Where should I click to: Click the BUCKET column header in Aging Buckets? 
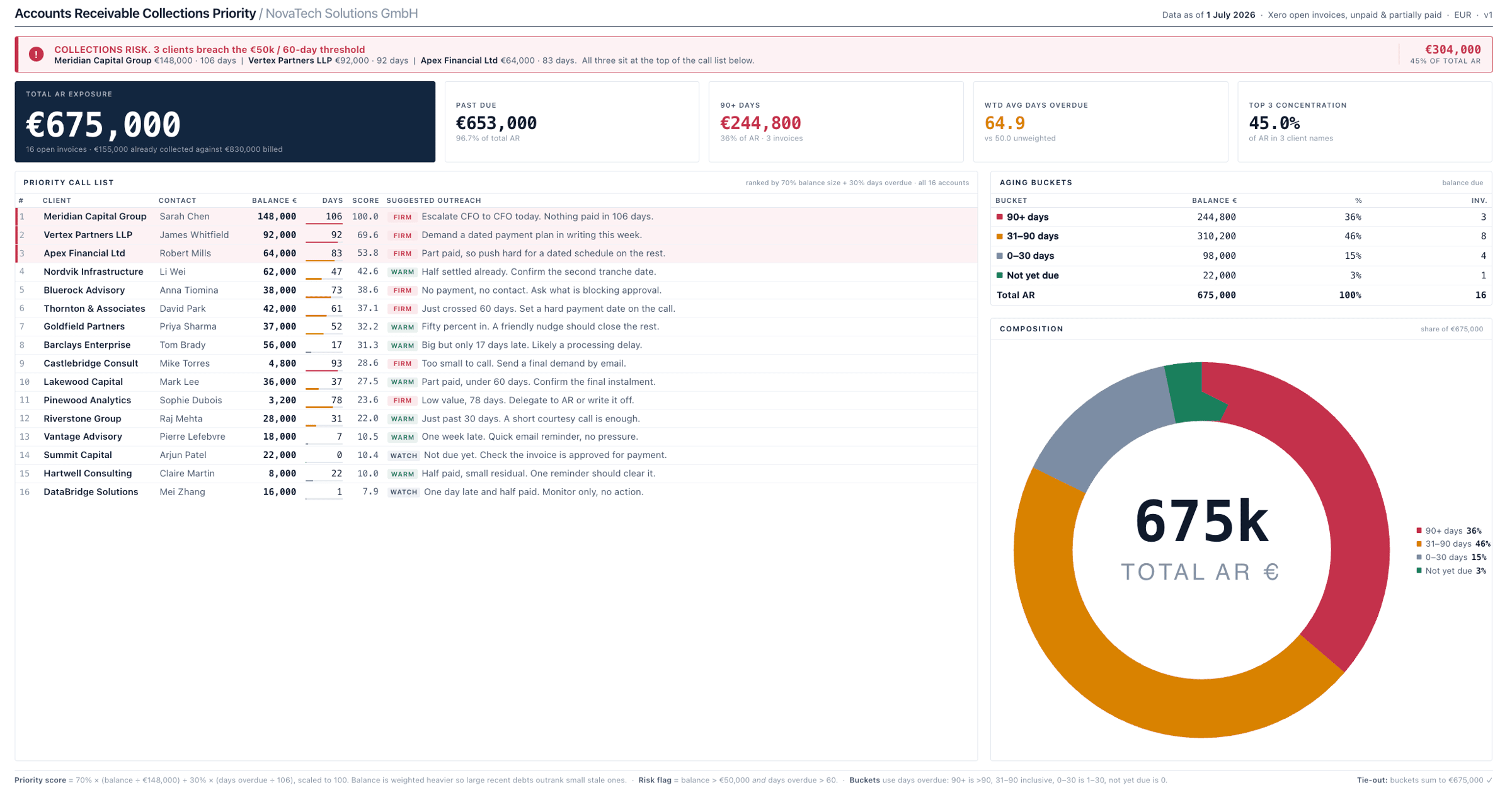point(1011,200)
